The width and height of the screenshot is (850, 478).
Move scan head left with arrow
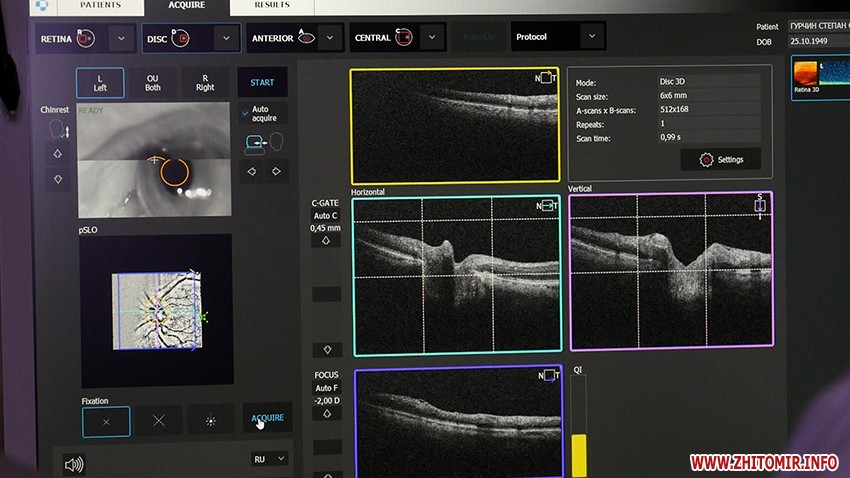coord(250,171)
